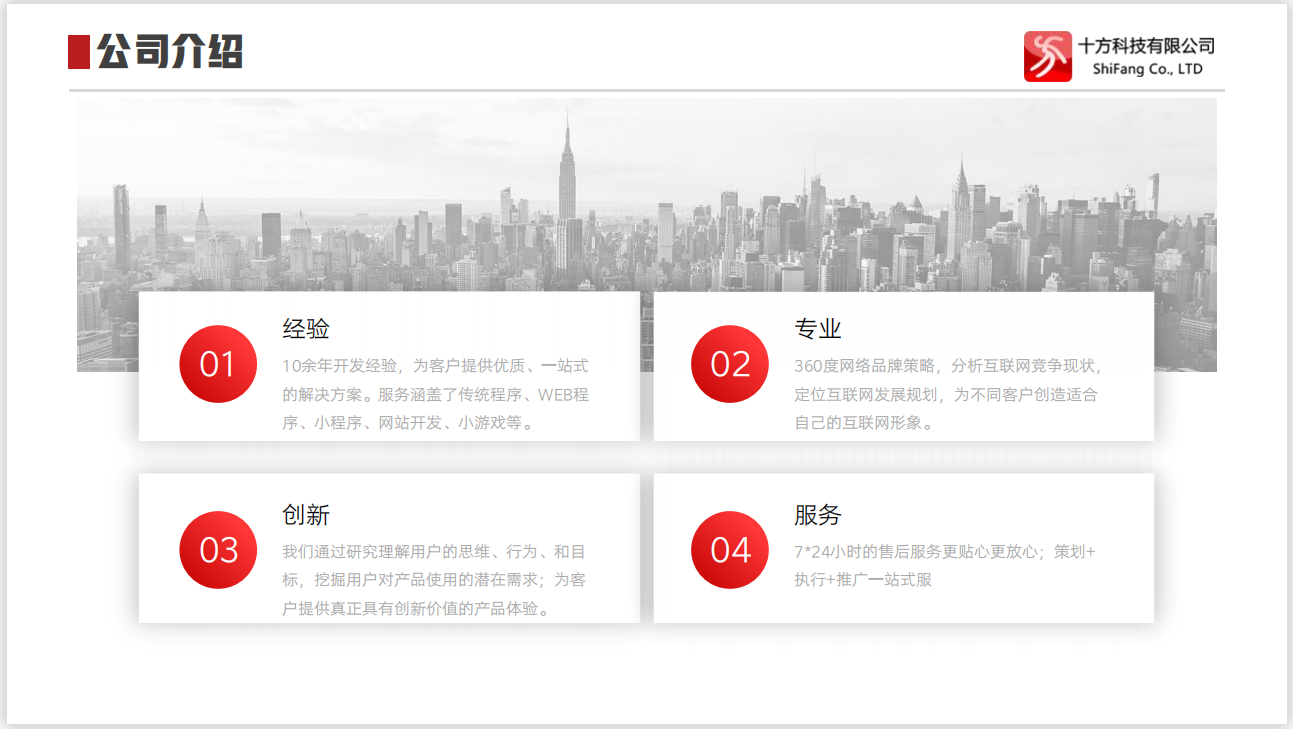
Task: Select the red 02 circle badge
Action: click(x=730, y=364)
